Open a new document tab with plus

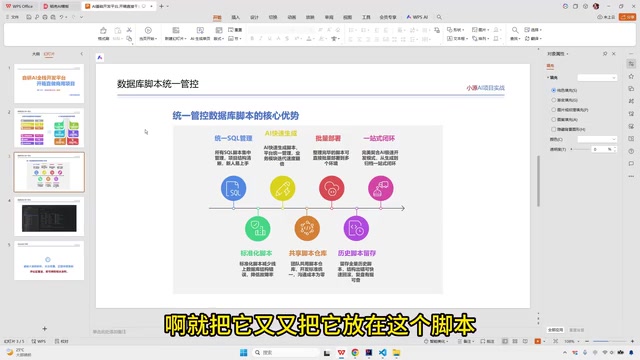coord(161,6)
